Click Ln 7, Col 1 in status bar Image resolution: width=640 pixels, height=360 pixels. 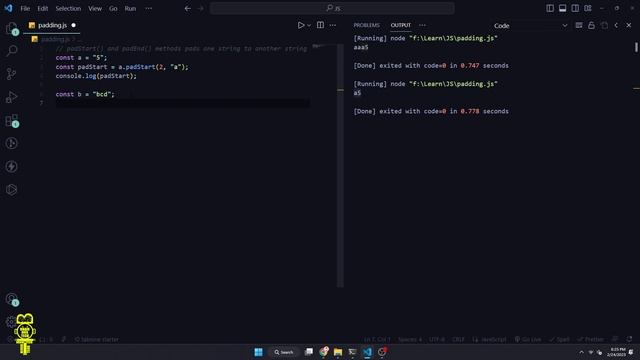pos(378,340)
